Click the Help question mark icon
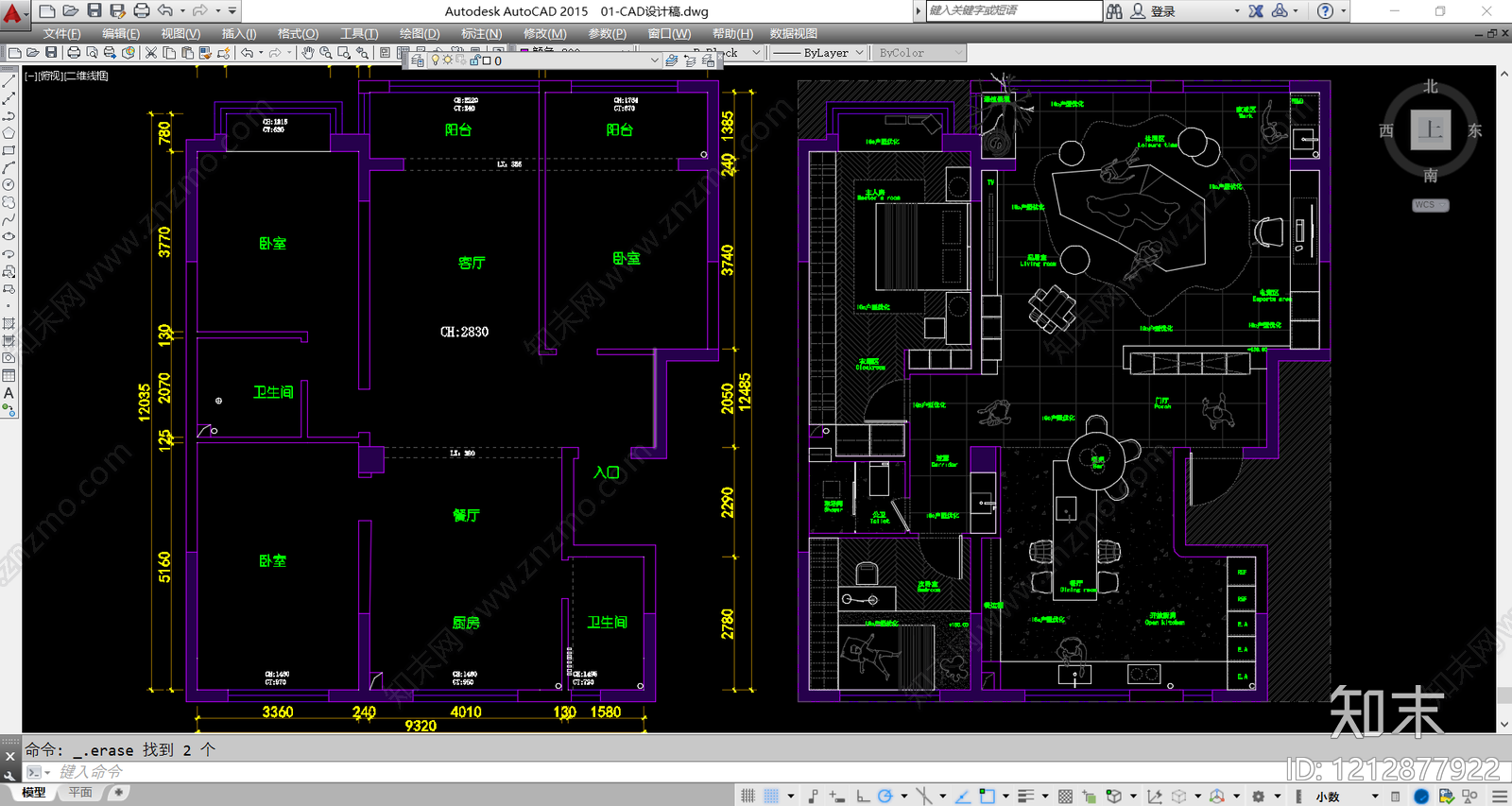Viewport: 1512px width, 806px height. click(1325, 11)
